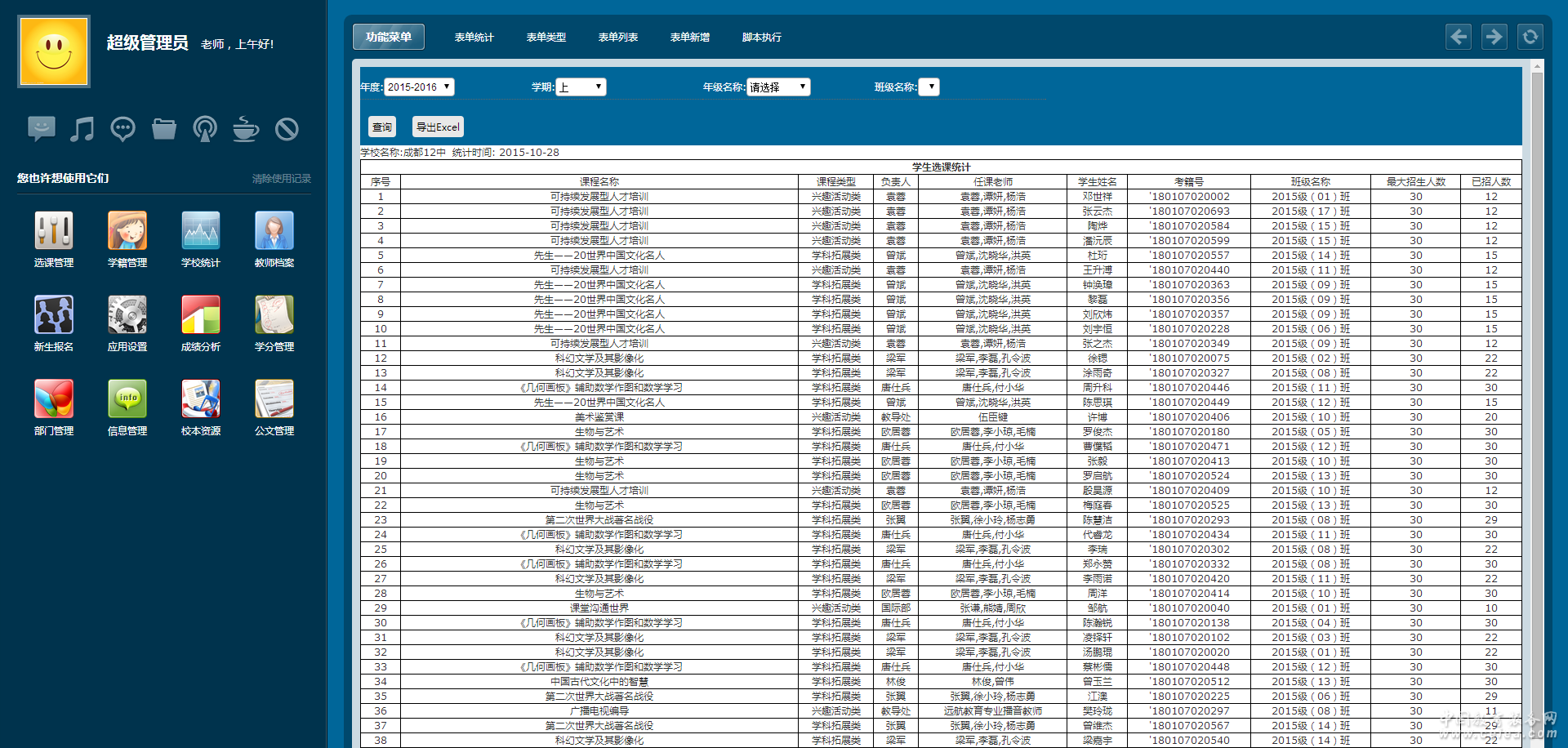Go back using the left arrow button
Image resolution: width=1568 pixels, height=748 pixels.
coord(1459,37)
